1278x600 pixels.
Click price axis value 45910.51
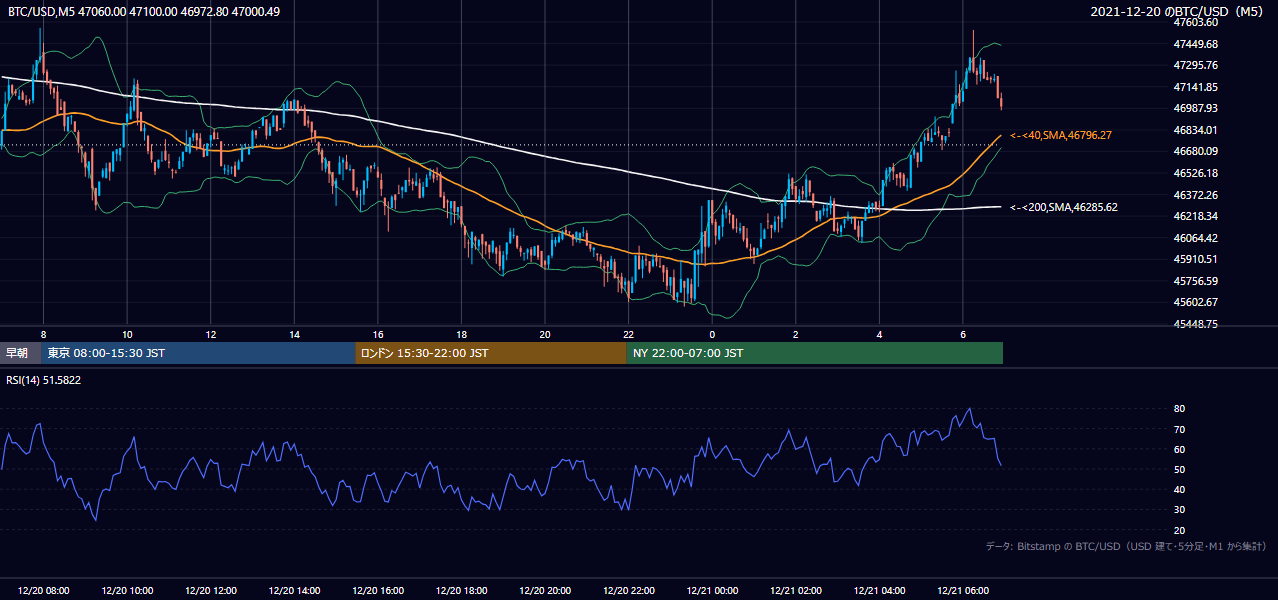coord(1196,259)
